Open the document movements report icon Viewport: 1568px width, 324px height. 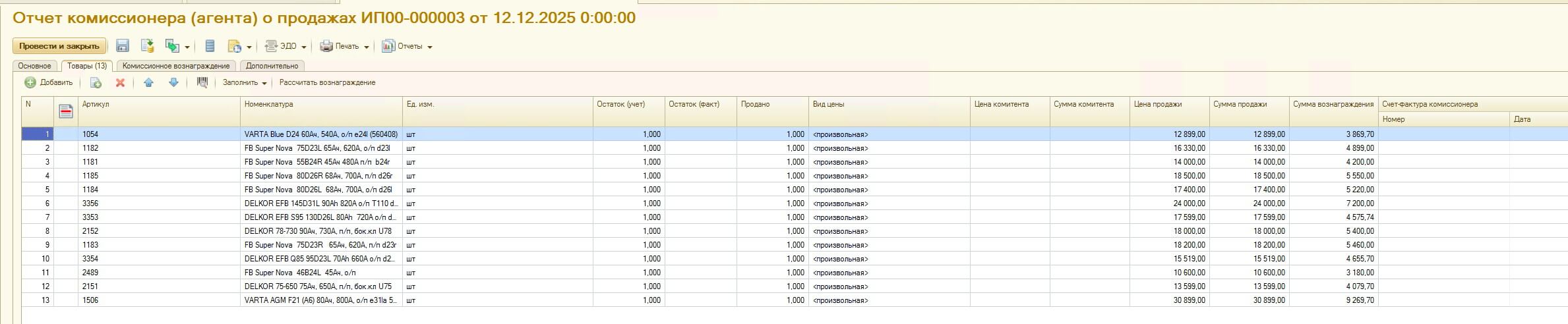click(210, 46)
